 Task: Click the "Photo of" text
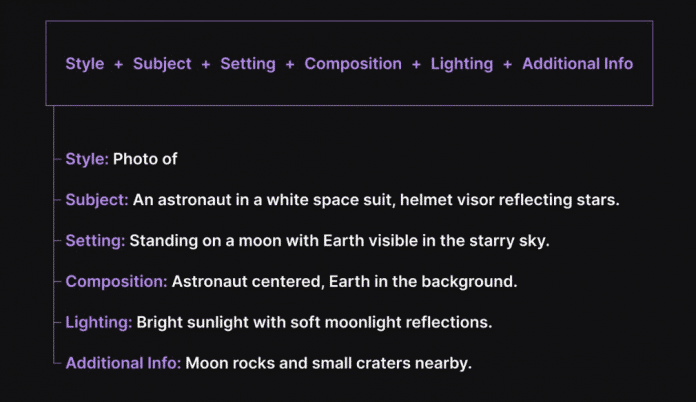tap(145, 159)
